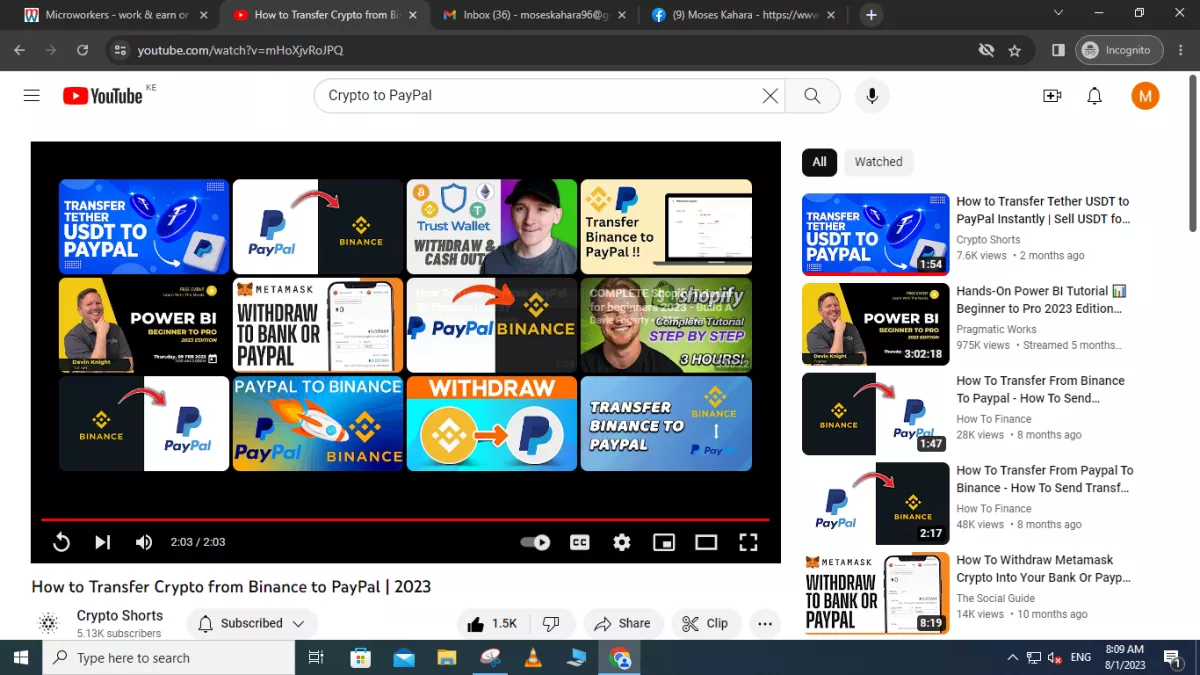Click the Windows taskbar search box

(x=169, y=657)
